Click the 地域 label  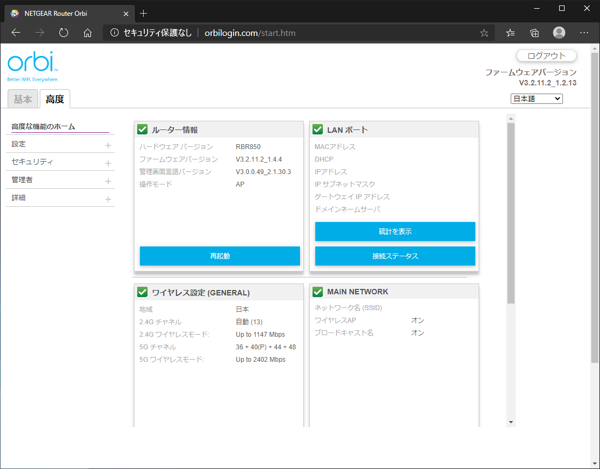click(146, 309)
